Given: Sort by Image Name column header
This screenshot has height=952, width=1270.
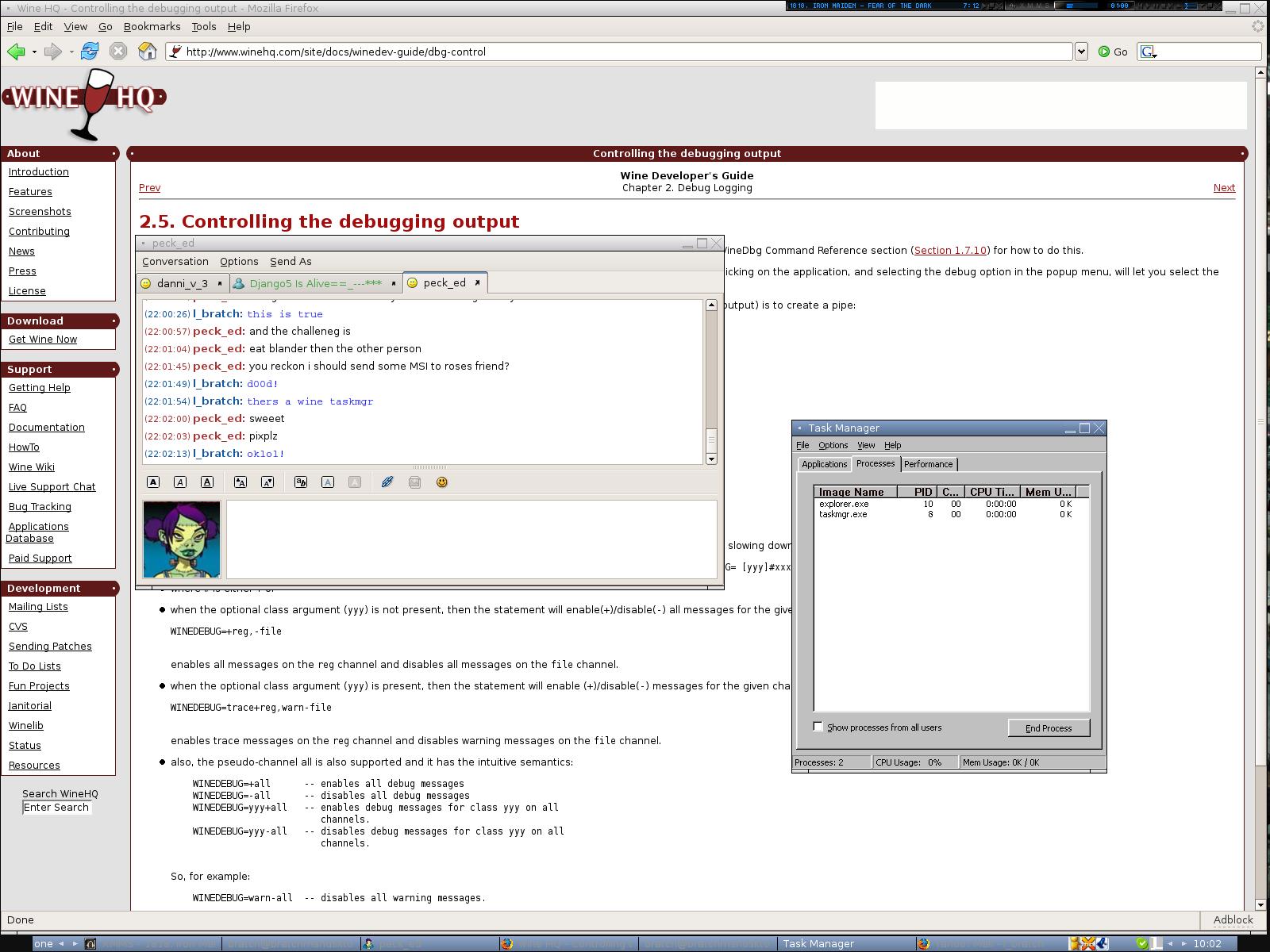Looking at the screenshot, I should [x=856, y=492].
